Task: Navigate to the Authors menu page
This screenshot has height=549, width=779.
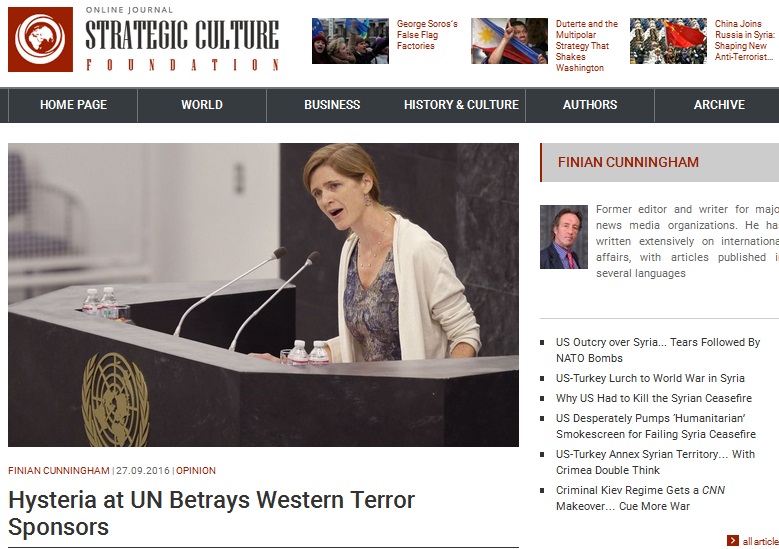Action: click(x=590, y=105)
